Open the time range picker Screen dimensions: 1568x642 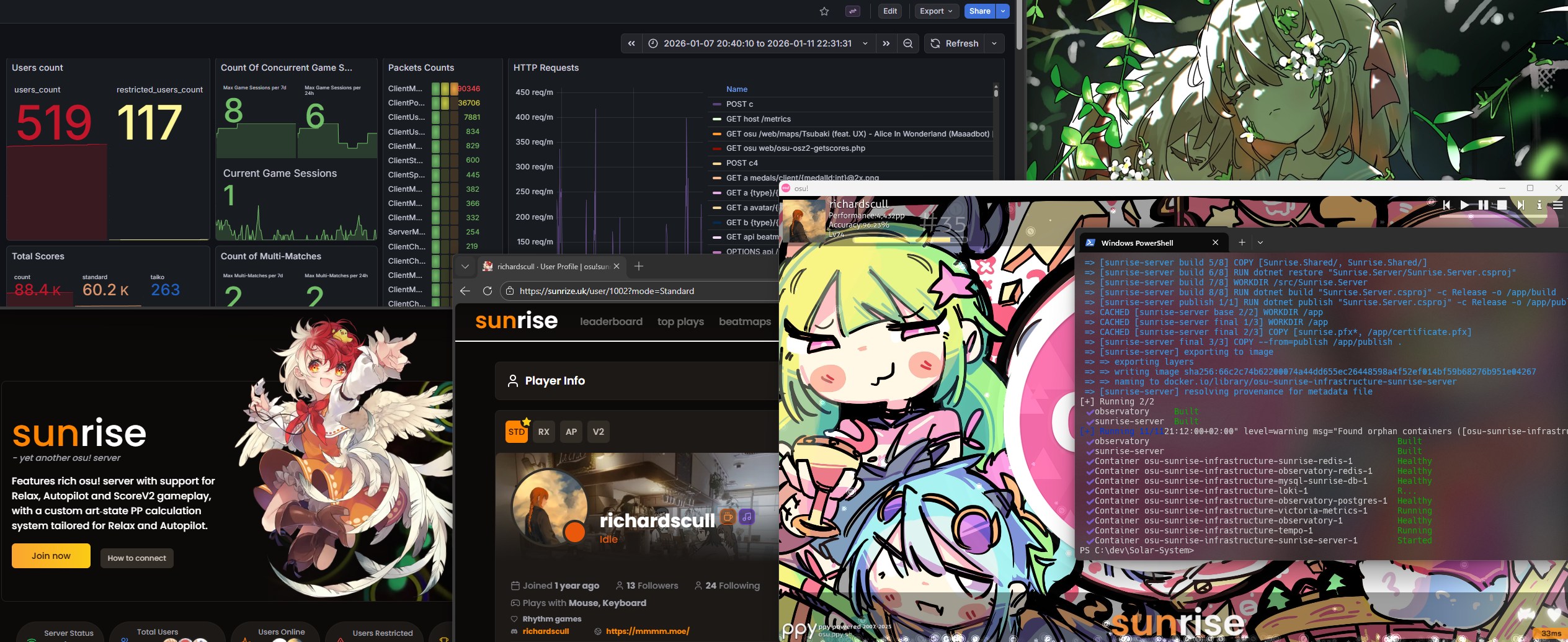point(758,43)
